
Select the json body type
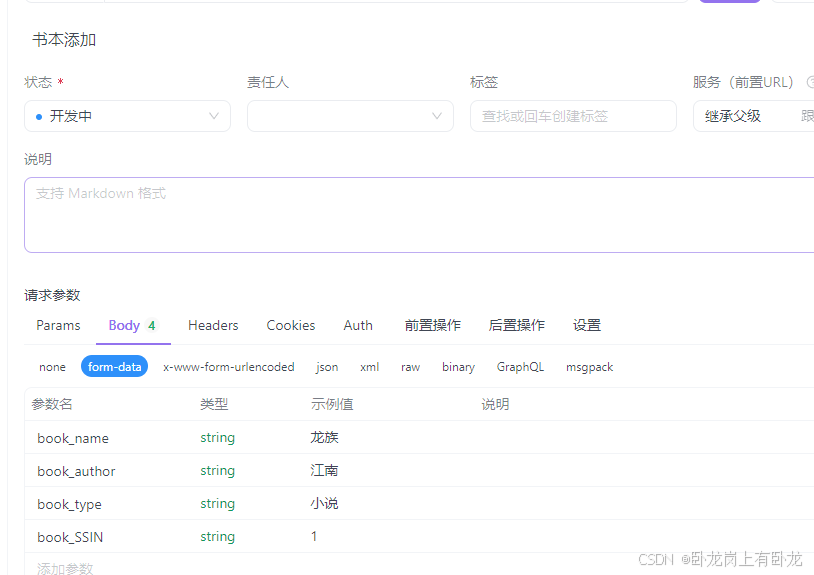pyautogui.click(x=327, y=367)
